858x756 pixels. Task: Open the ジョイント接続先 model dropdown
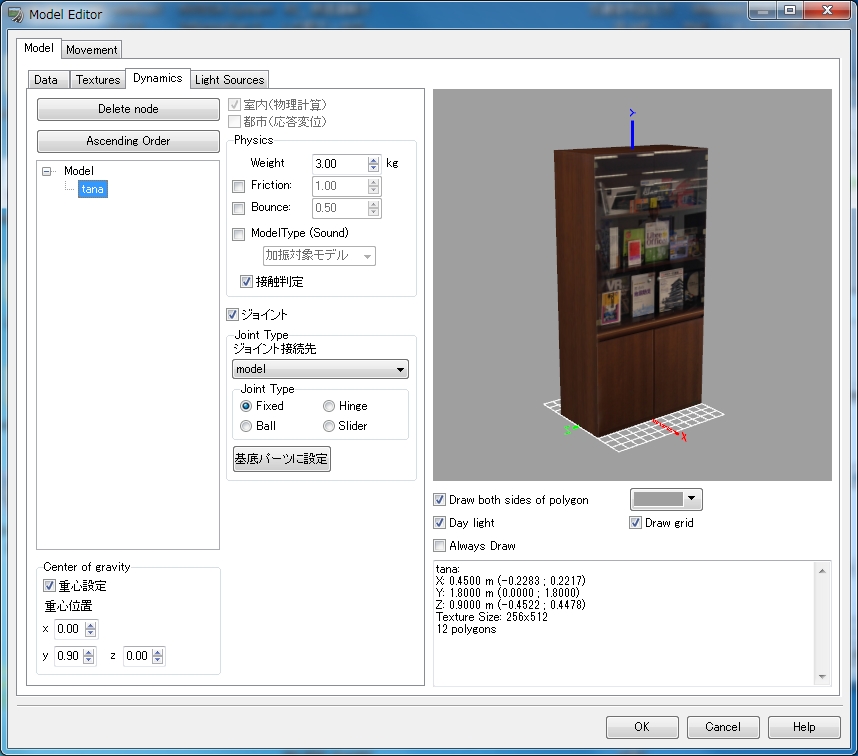tap(320, 370)
